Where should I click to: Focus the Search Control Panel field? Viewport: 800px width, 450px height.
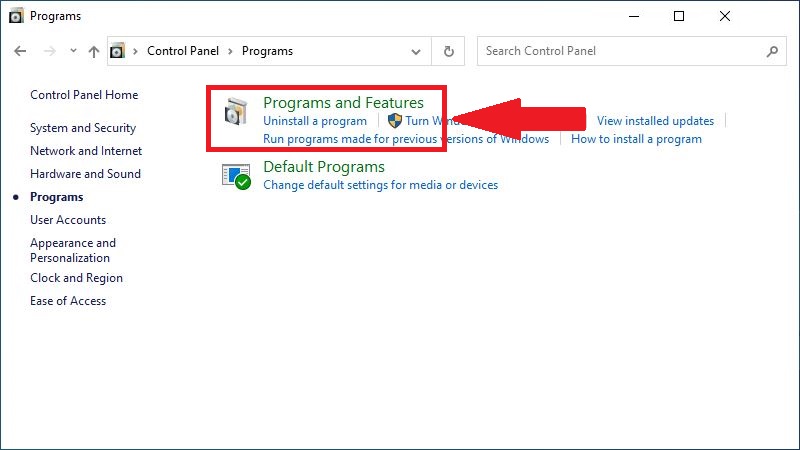pyautogui.click(x=620, y=51)
